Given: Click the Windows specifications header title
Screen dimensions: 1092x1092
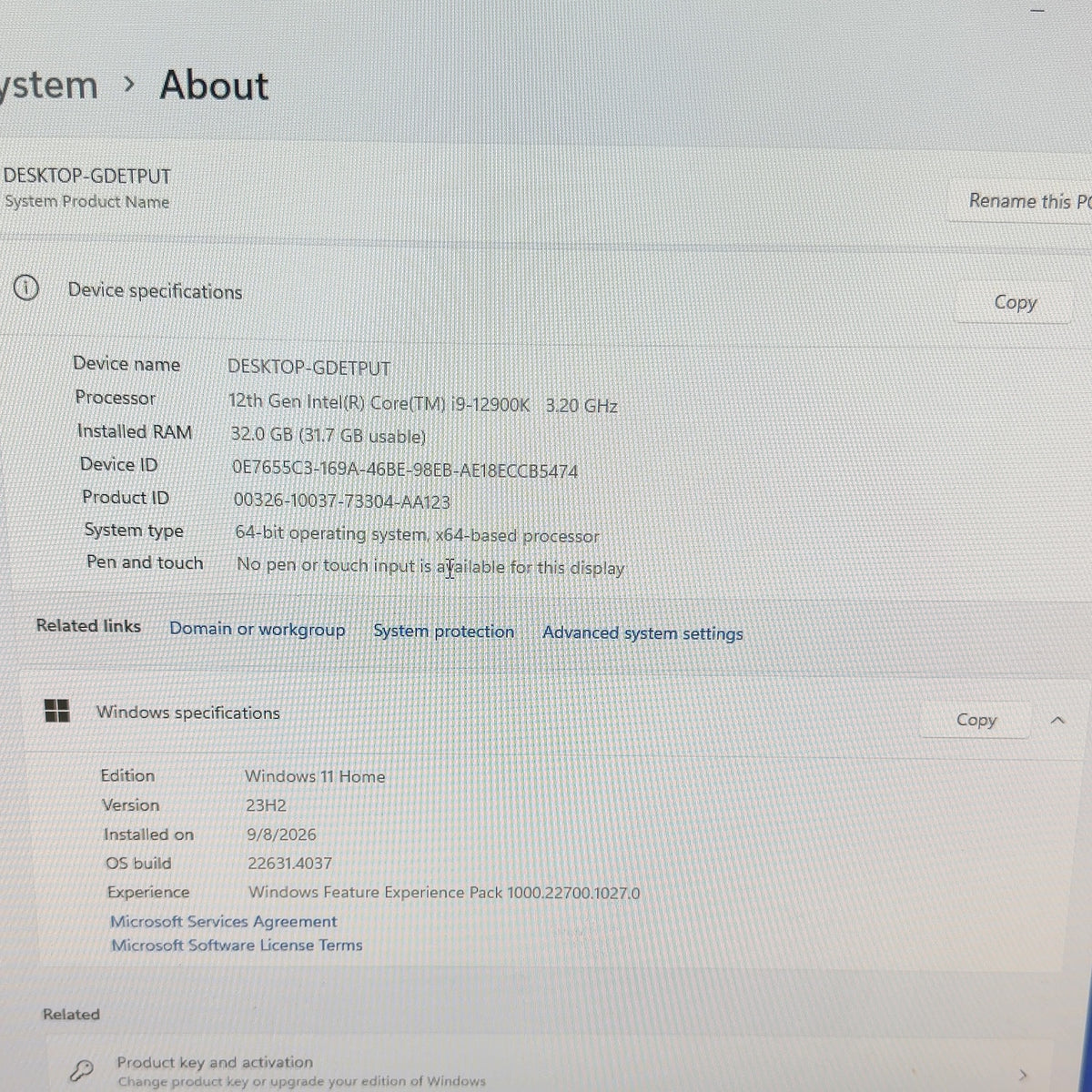Looking at the screenshot, I should tap(188, 713).
